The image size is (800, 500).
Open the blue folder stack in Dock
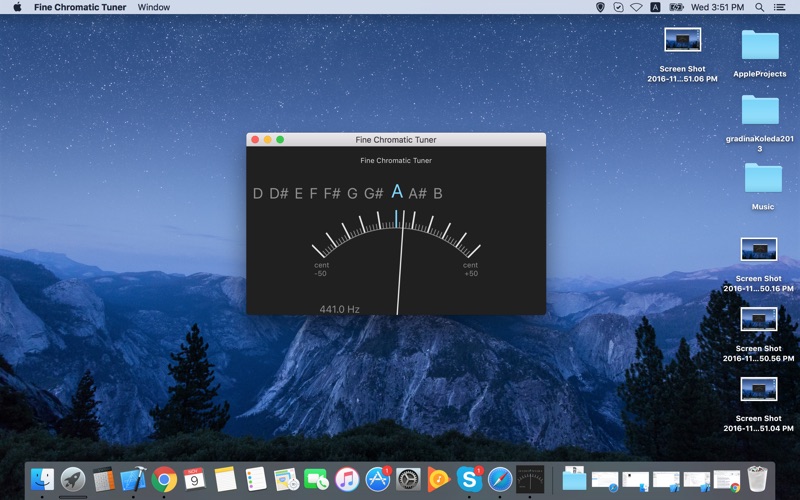point(574,479)
